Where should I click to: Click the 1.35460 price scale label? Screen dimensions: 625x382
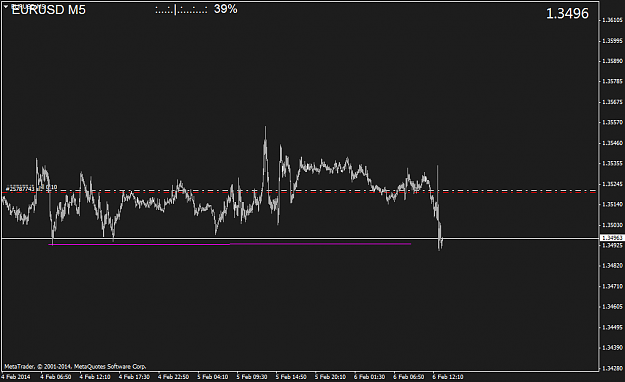[x=612, y=143]
